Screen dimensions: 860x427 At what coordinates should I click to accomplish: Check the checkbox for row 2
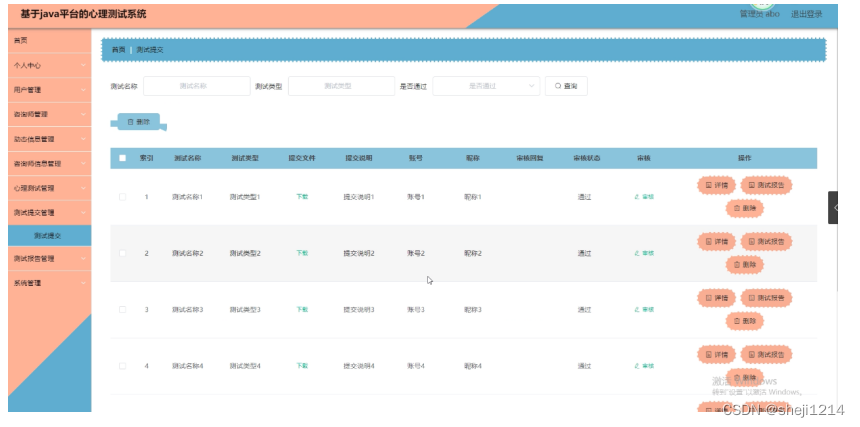[x=122, y=253]
